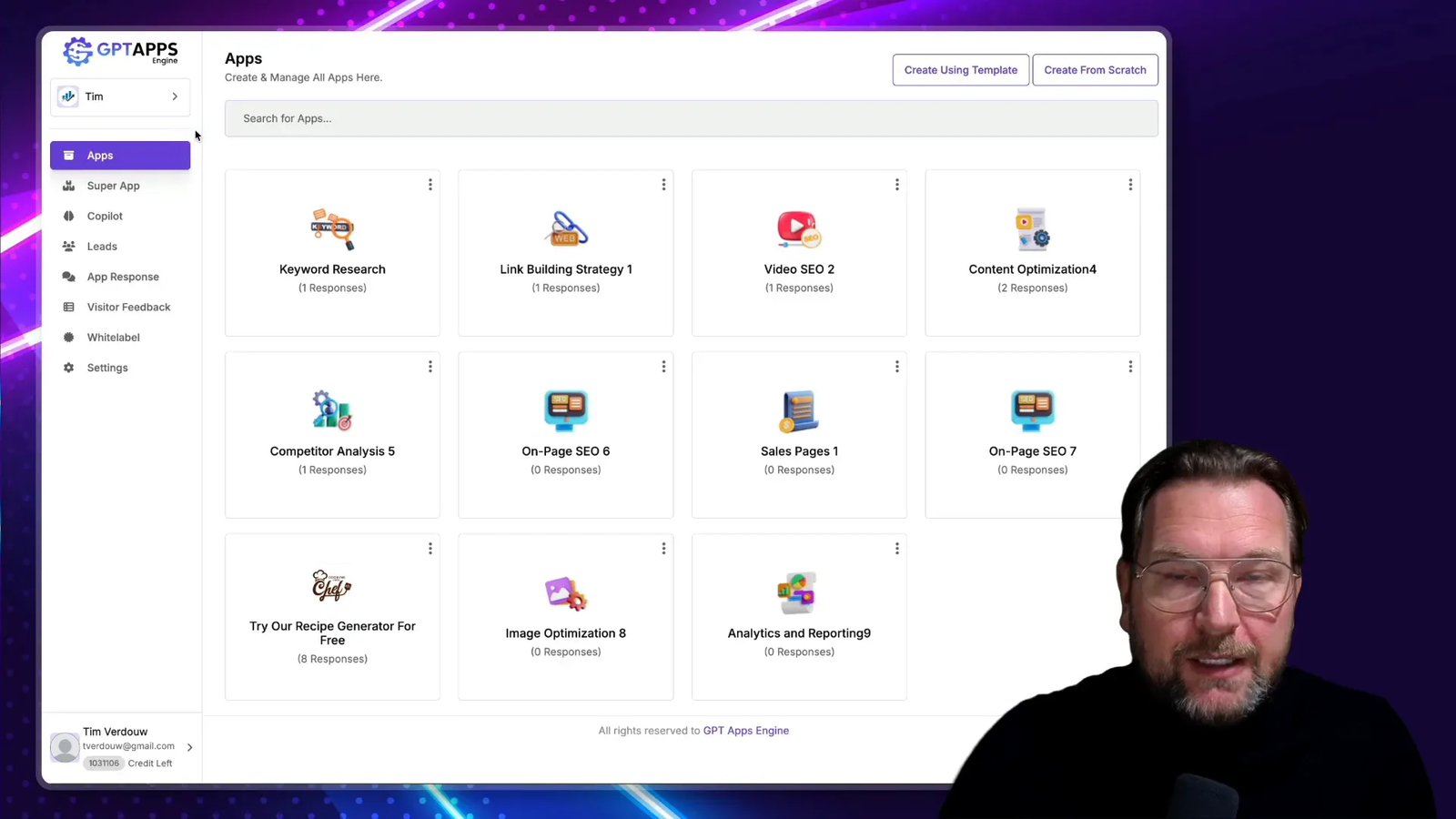Open Video SEO 2 three-dot menu
Screen dimensions: 1456x819
pos(897,185)
